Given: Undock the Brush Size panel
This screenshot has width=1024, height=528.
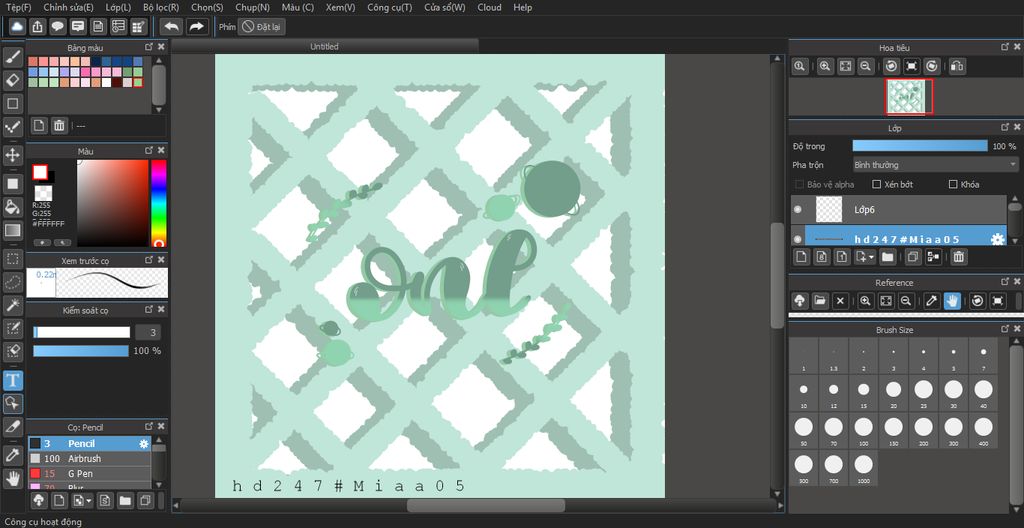Looking at the screenshot, I should [x=1005, y=330].
